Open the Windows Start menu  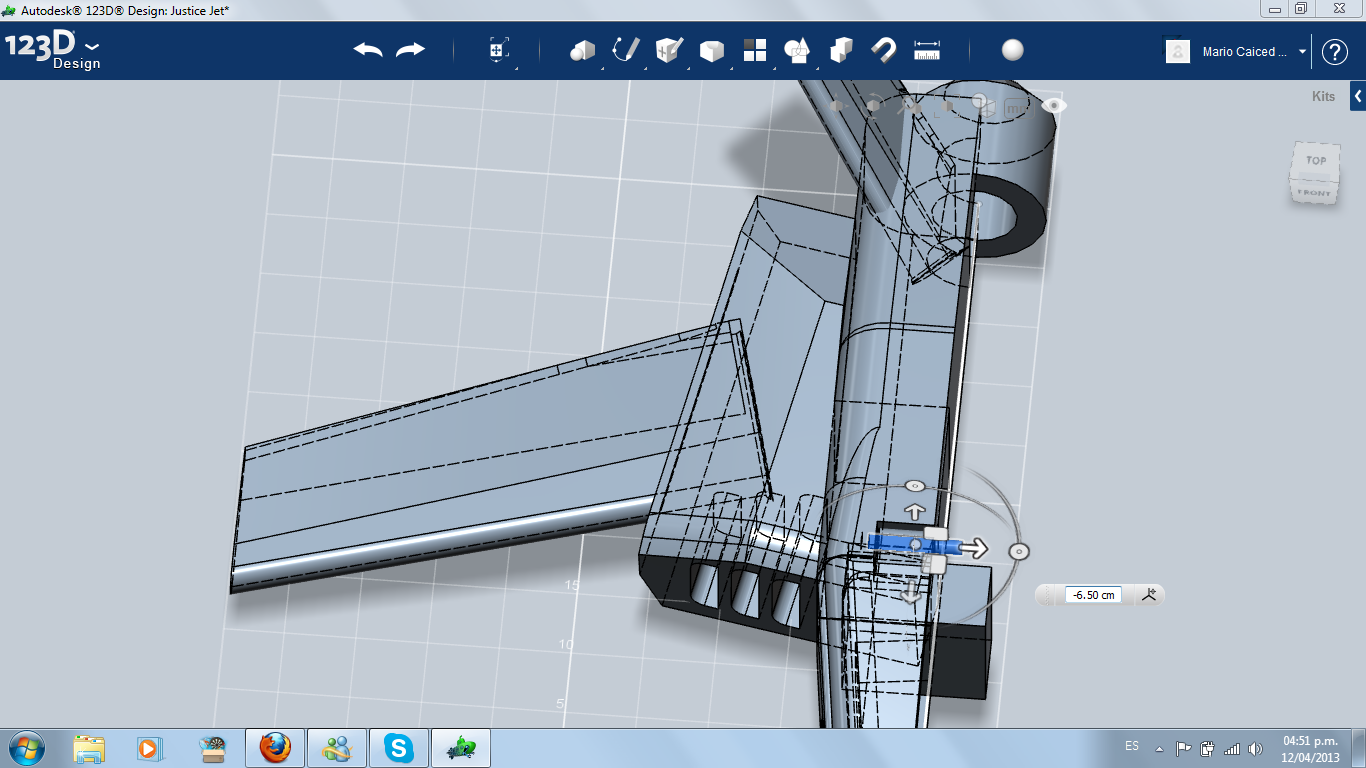click(x=25, y=747)
